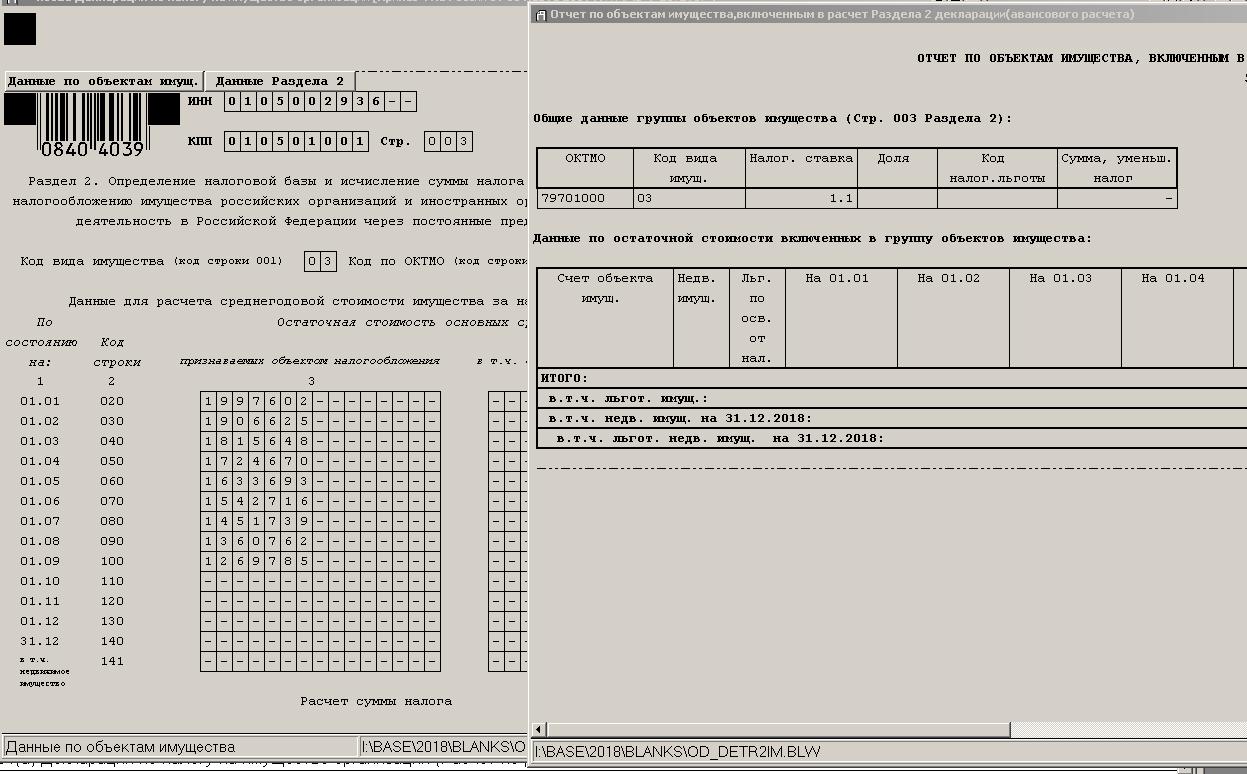This screenshot has height=774, width=1247.
Task: Click the ОКТМО cell 79701000 in the report
Action: click(x=585, y=198)
